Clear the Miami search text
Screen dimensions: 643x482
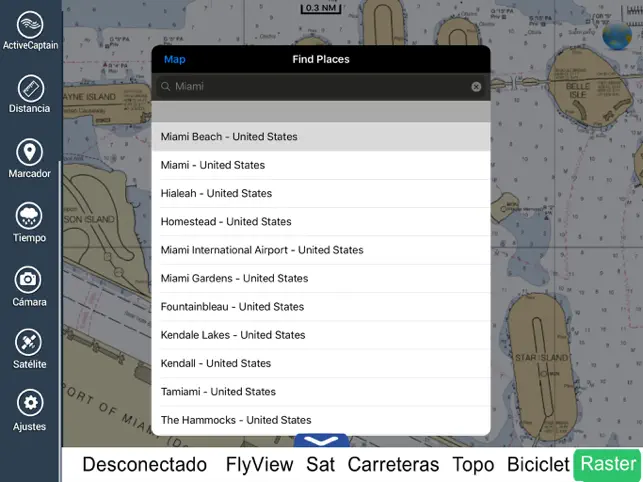476,87
